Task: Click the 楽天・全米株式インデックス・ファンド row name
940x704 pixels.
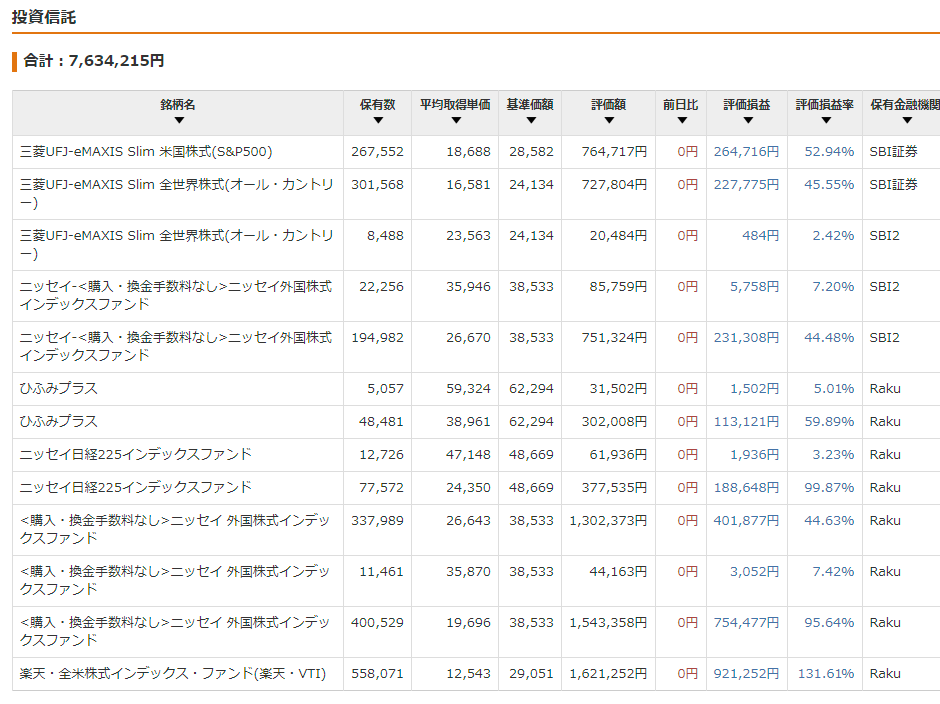Action: point(173,674)
